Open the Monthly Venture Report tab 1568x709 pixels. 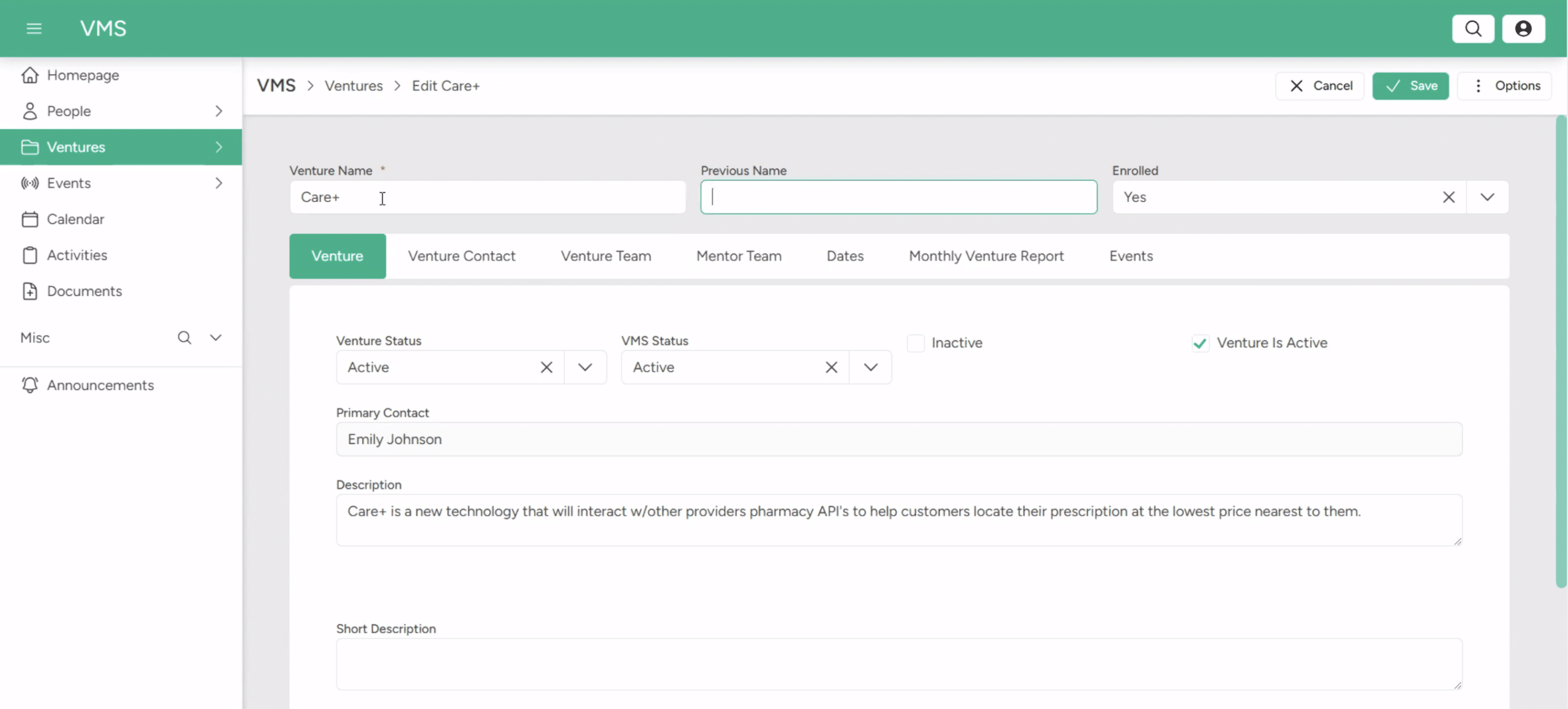point(986,255)
